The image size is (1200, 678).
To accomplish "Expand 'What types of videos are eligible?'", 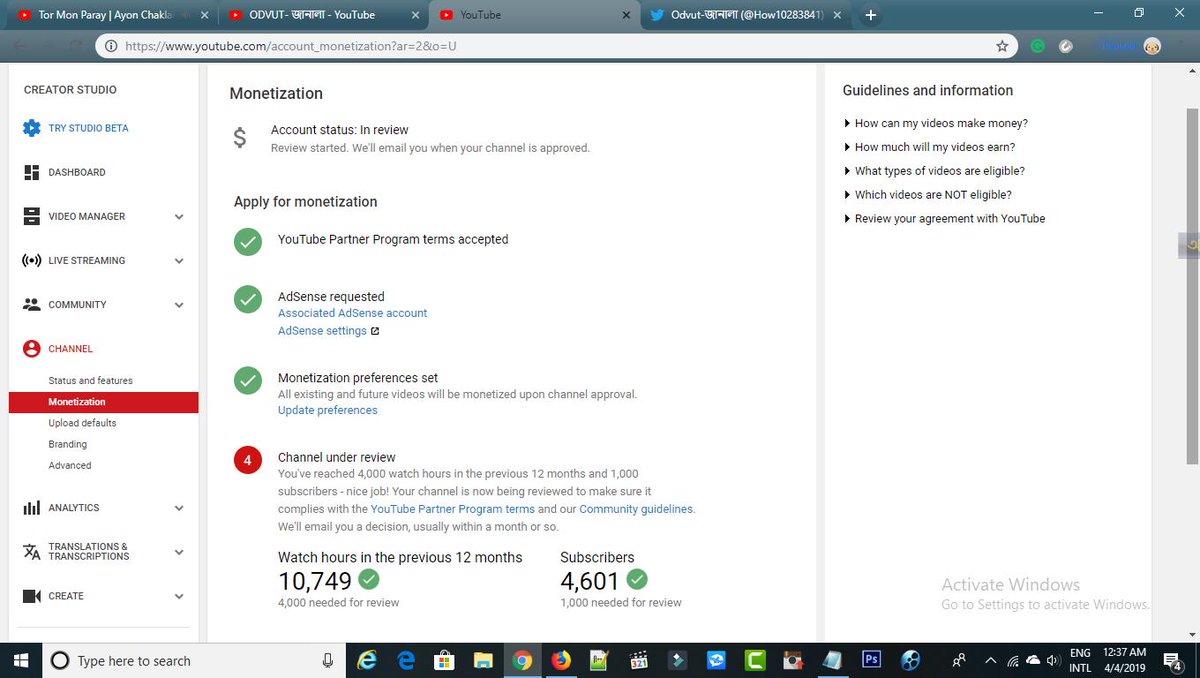I will [x=934, y=171].
